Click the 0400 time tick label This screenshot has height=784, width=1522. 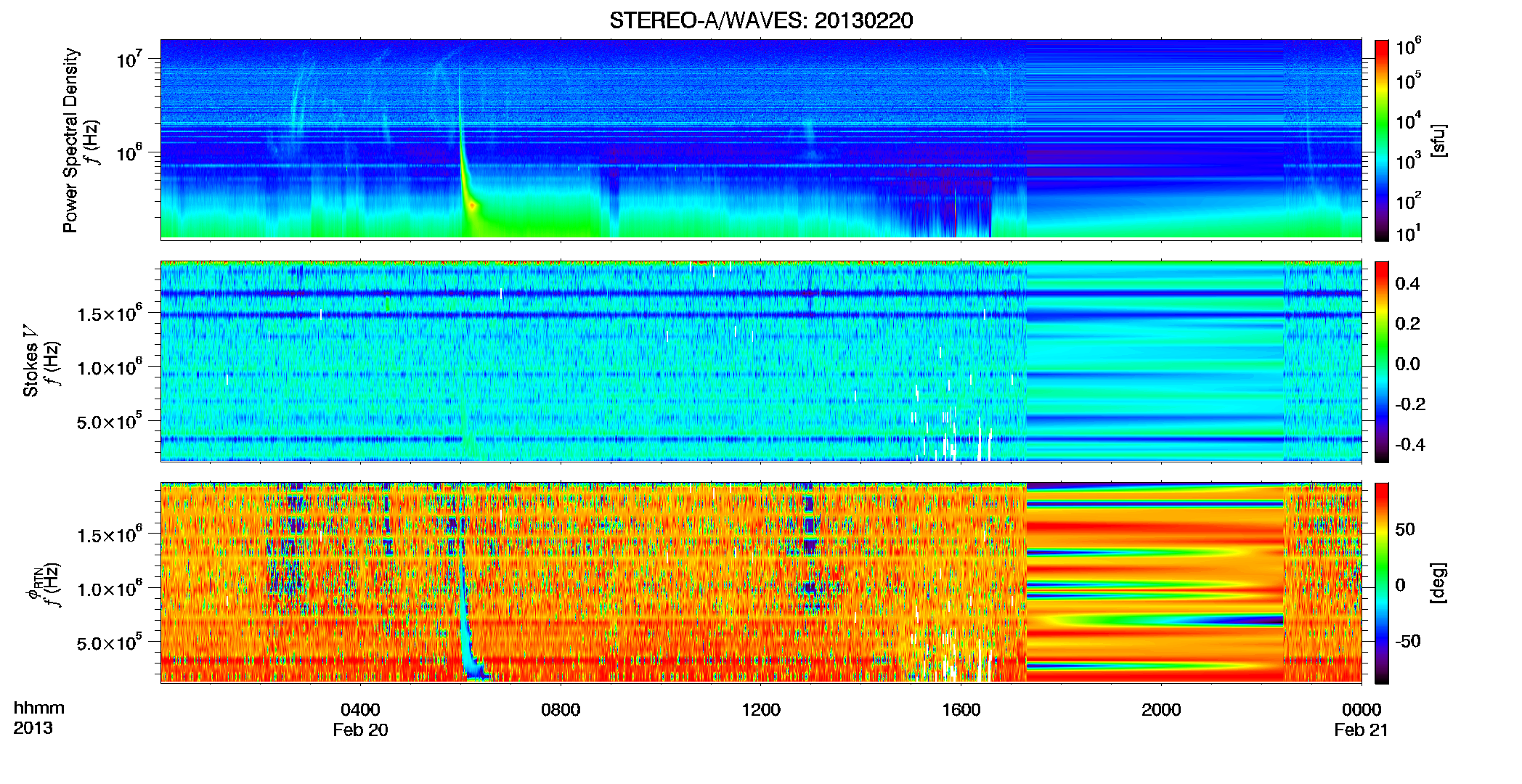click(x=360, y=709)
